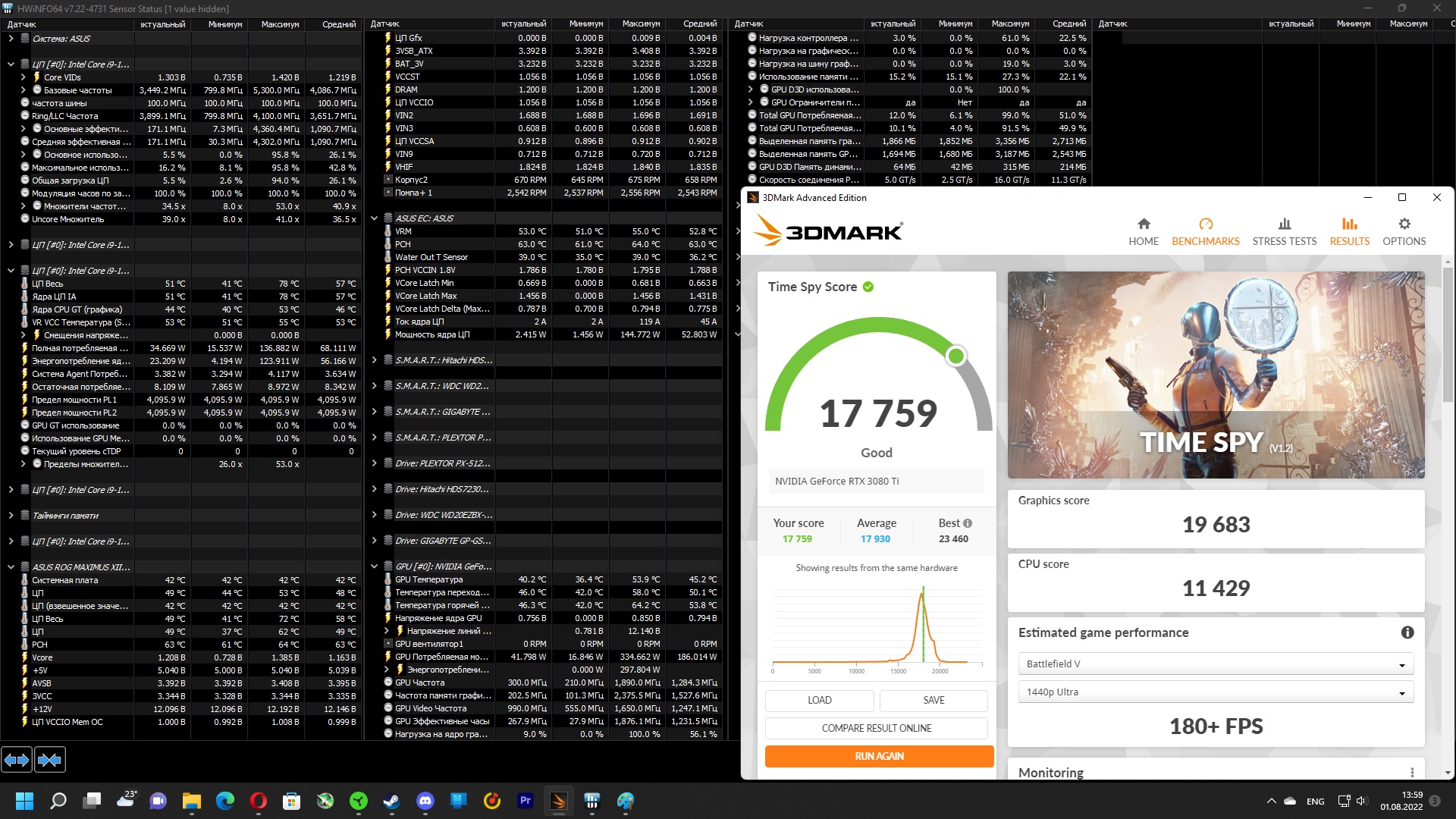
Task: Open the Stress Tests icon
Action: (1284, 224)
